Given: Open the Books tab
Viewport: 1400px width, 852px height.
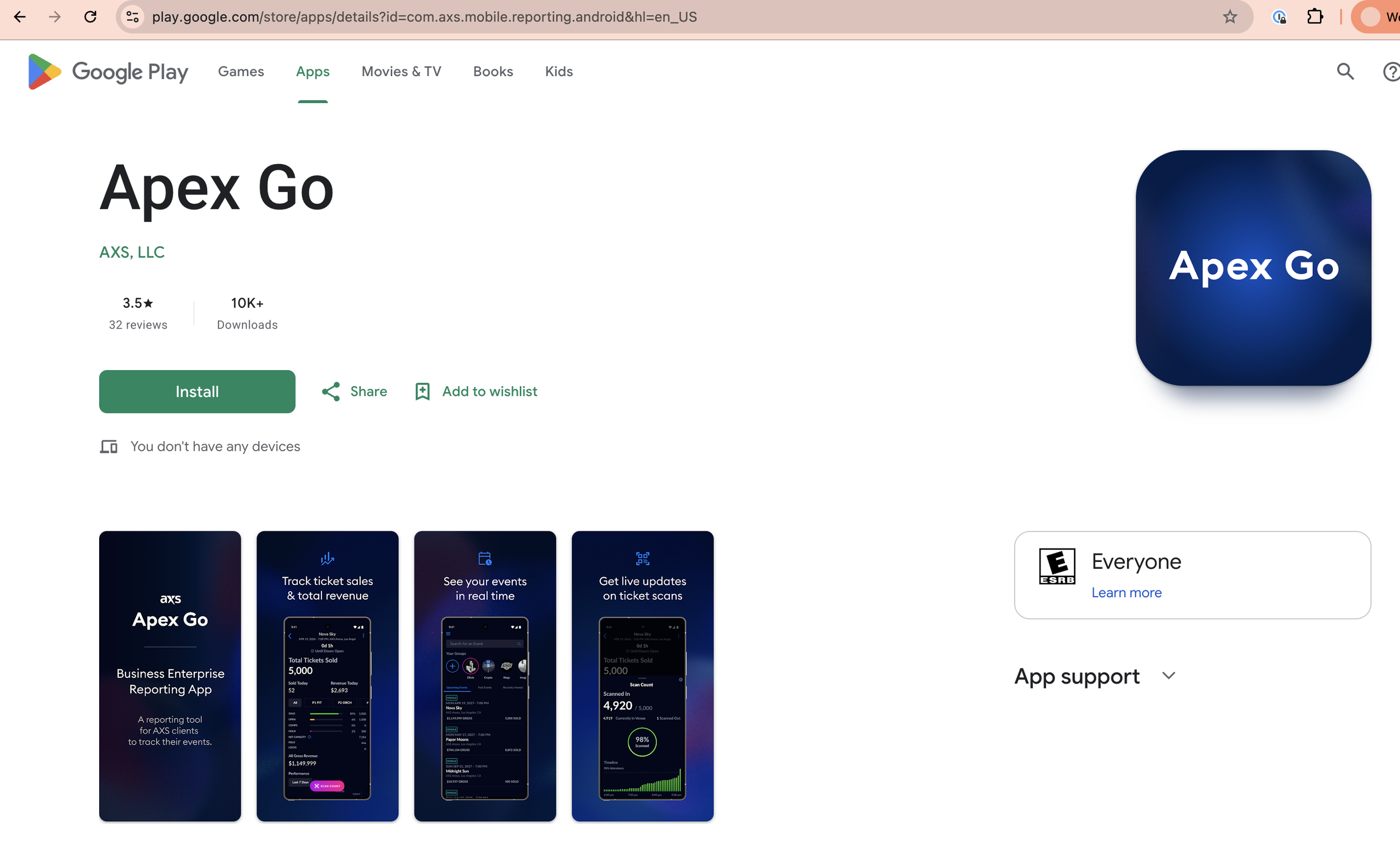Looking at the screenshot, I should tap(493, 72).
